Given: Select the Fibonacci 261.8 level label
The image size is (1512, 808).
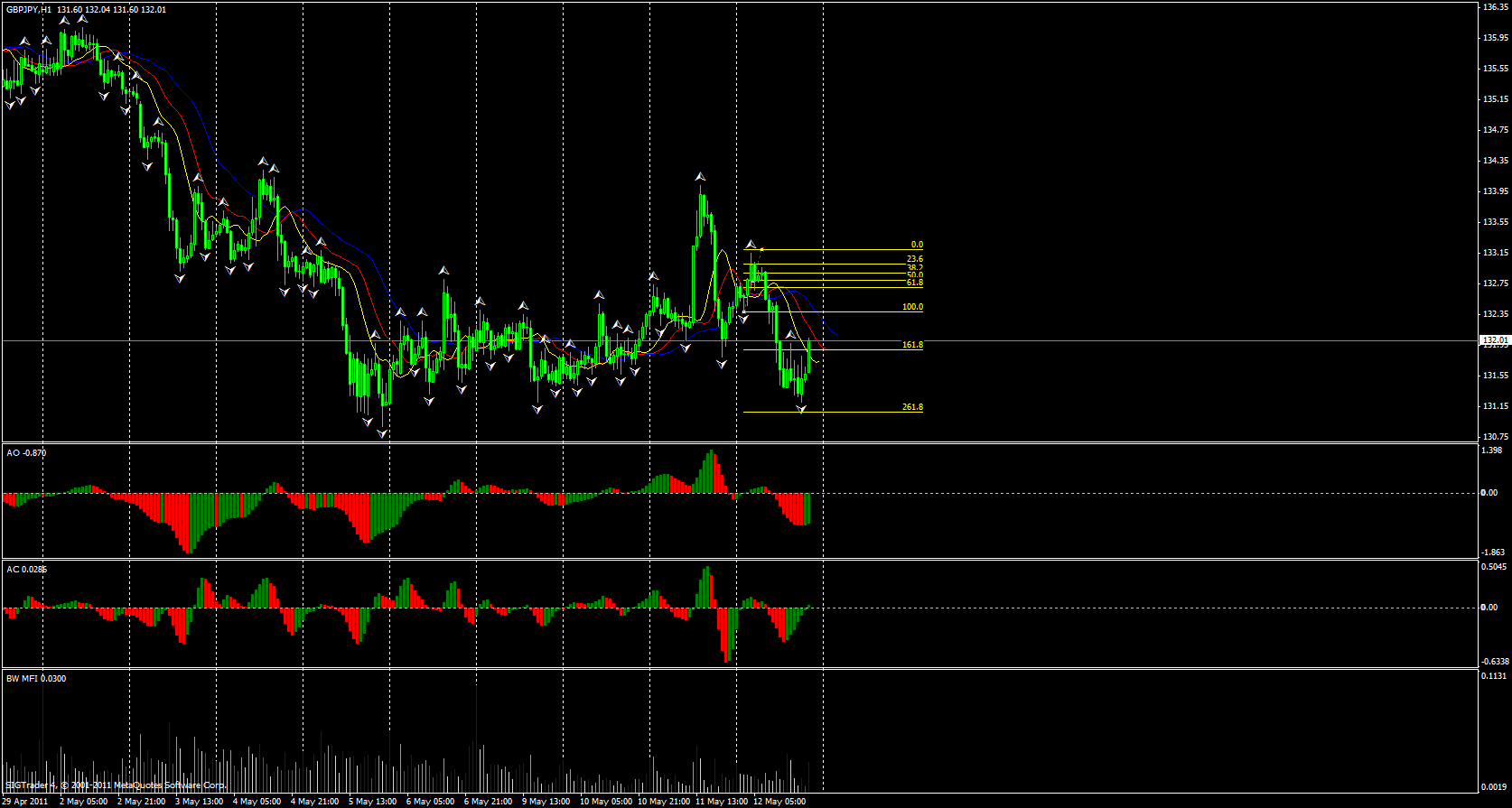Looking at the screenshot, I should click(912, 407).
